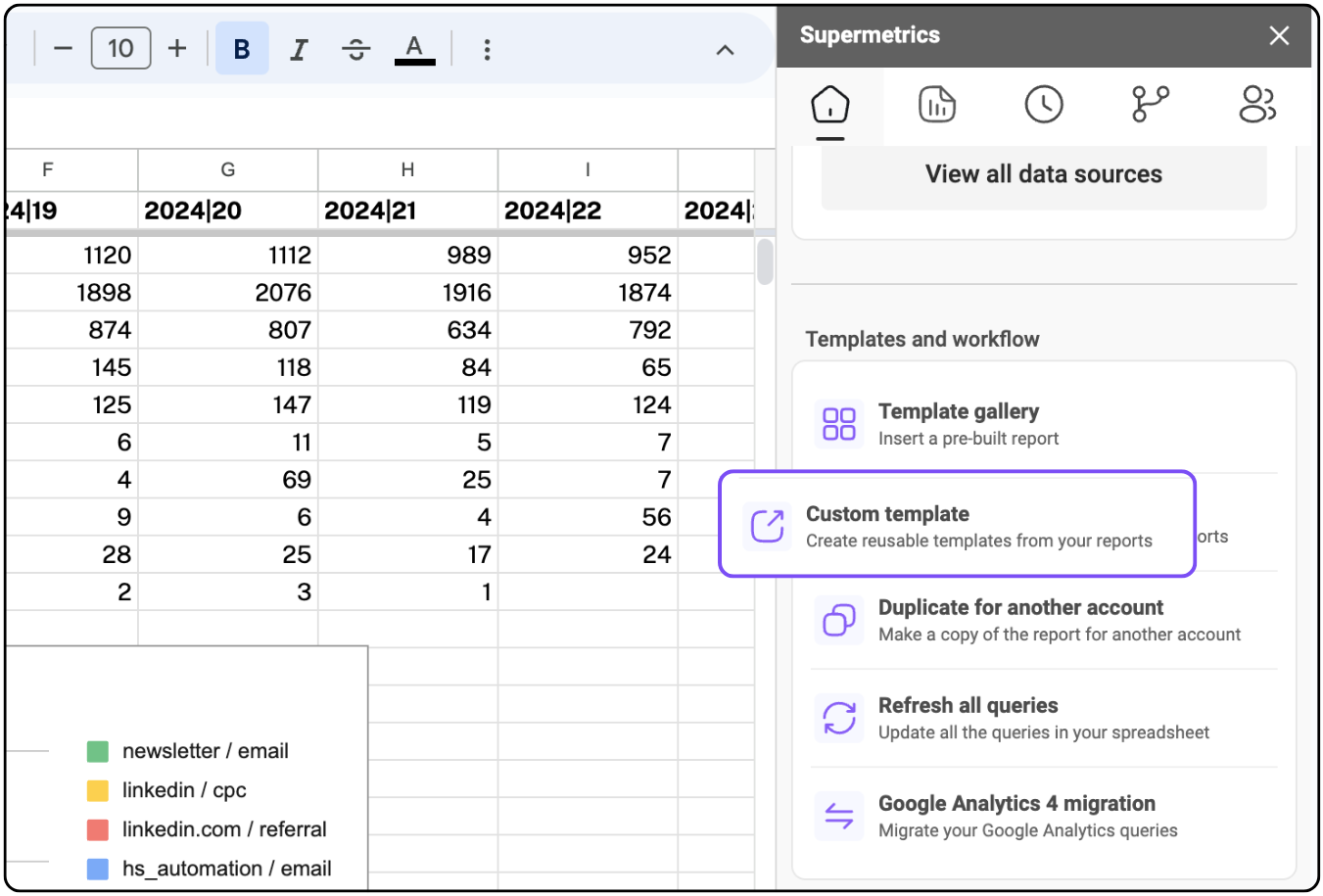Click the font size input field
The width and height of the screenshot is (1323, 896).
(120, 48)
